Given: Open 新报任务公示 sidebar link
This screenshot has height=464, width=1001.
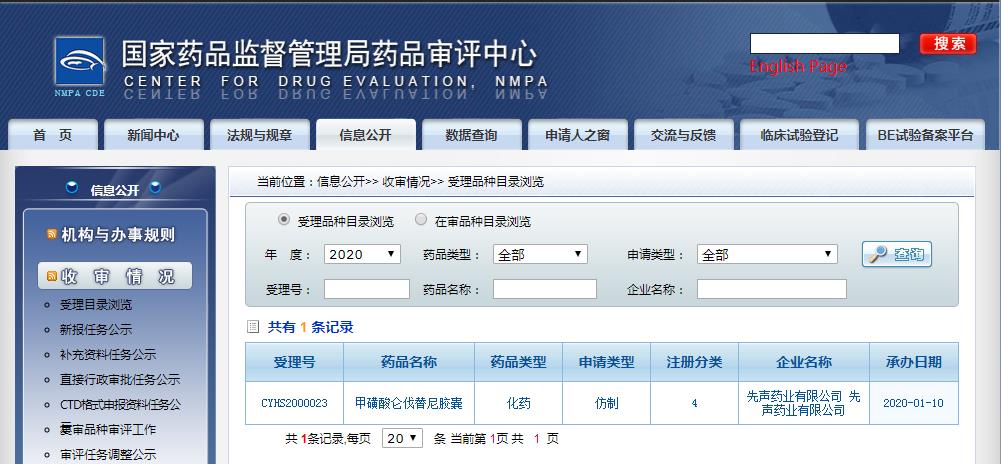Looking at the screenshot, I should [96, 329].
